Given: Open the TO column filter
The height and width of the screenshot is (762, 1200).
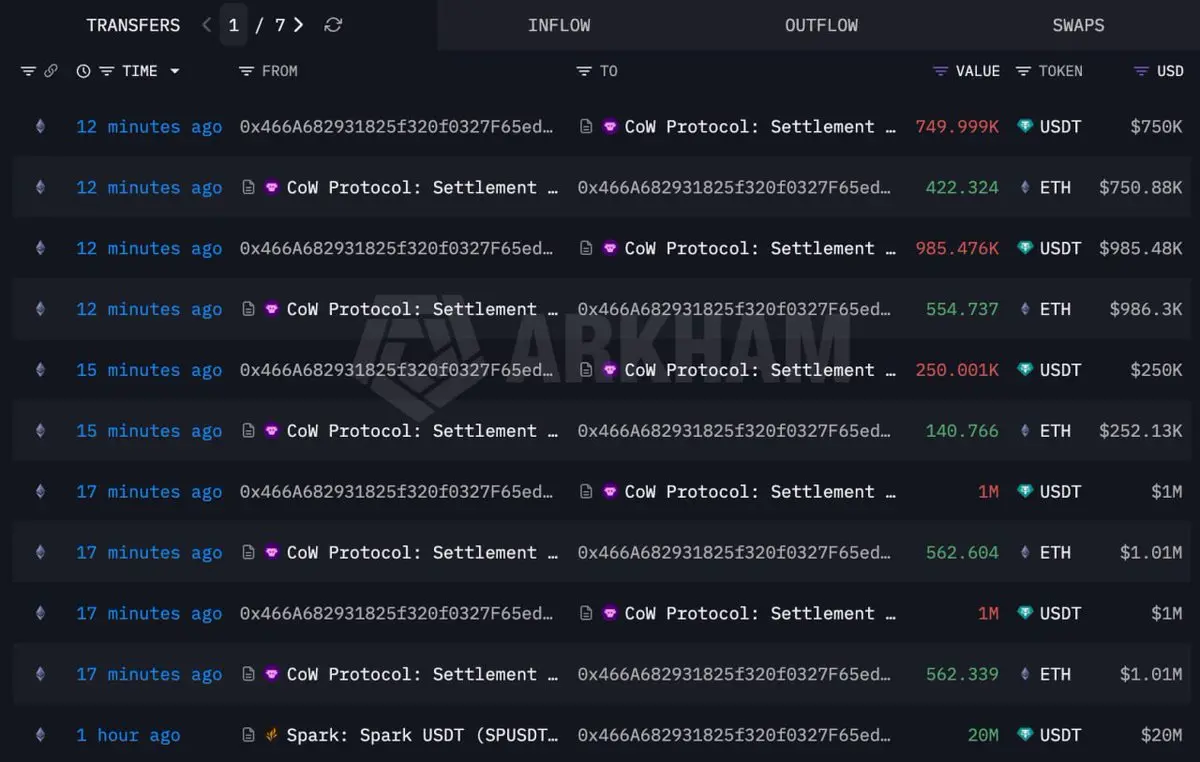Looking at the screenshot, I should pyautogui.click(x=584, y=71).
